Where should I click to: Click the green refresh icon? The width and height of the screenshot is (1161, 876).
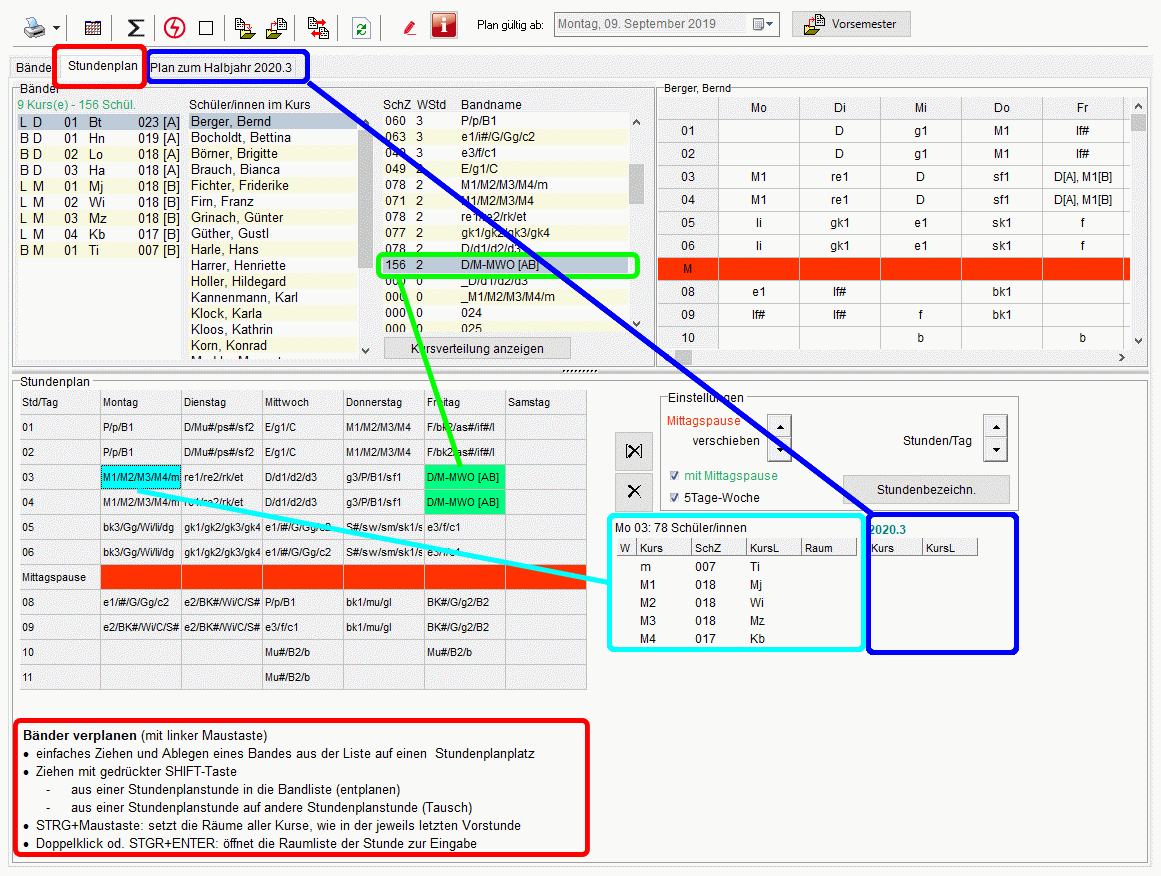click(x=360, y=27)
